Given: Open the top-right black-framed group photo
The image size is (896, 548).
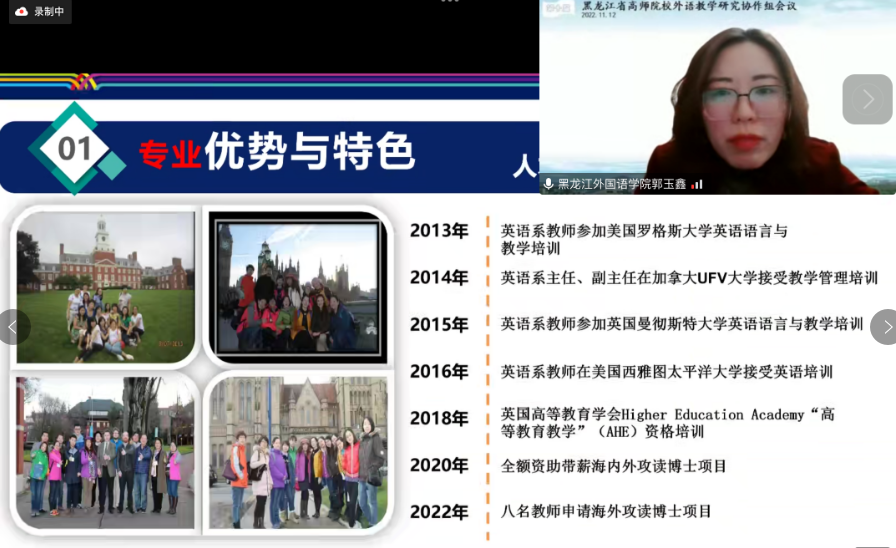Looking at the screenshot, I should (296, 287).
